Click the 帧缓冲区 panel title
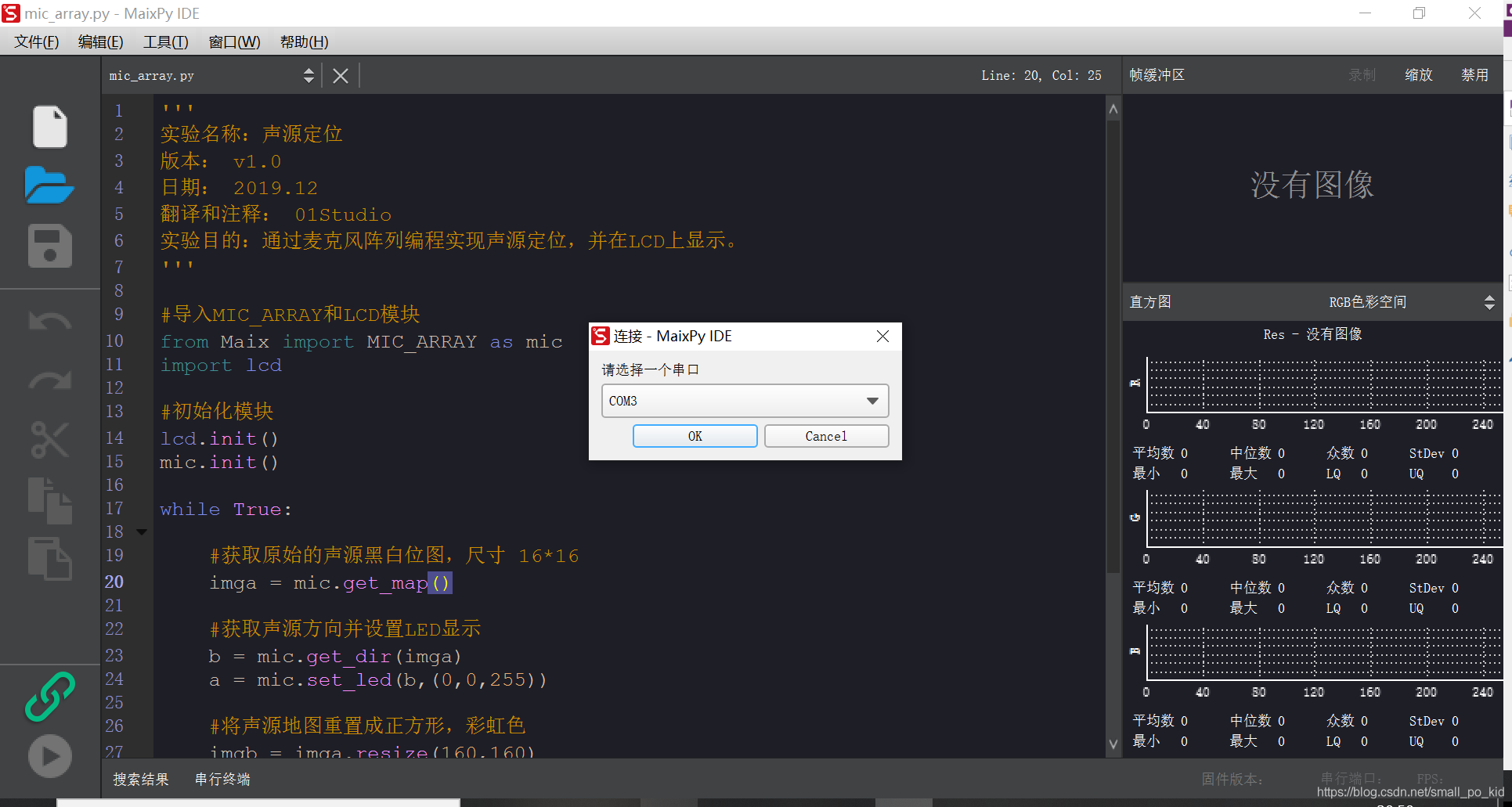The image size is (1512, 807). 1157,75
